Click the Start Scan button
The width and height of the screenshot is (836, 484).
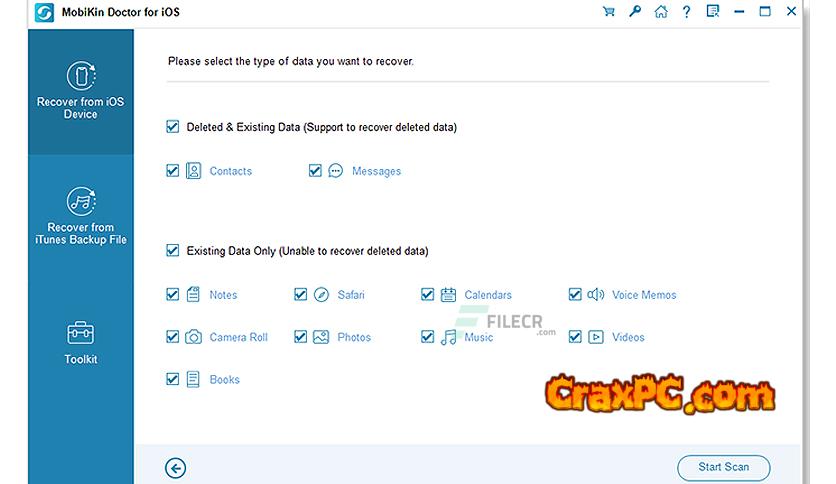coord(724,467)
